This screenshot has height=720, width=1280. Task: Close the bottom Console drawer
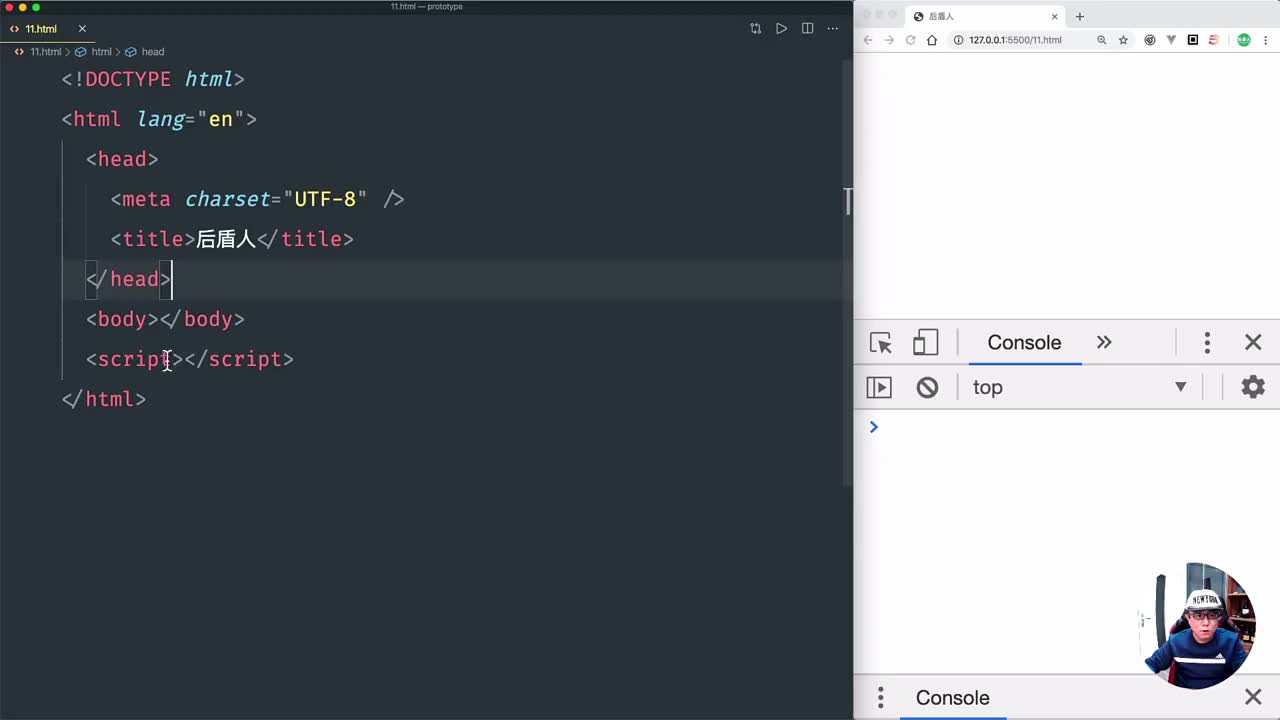click(1253, 698)
